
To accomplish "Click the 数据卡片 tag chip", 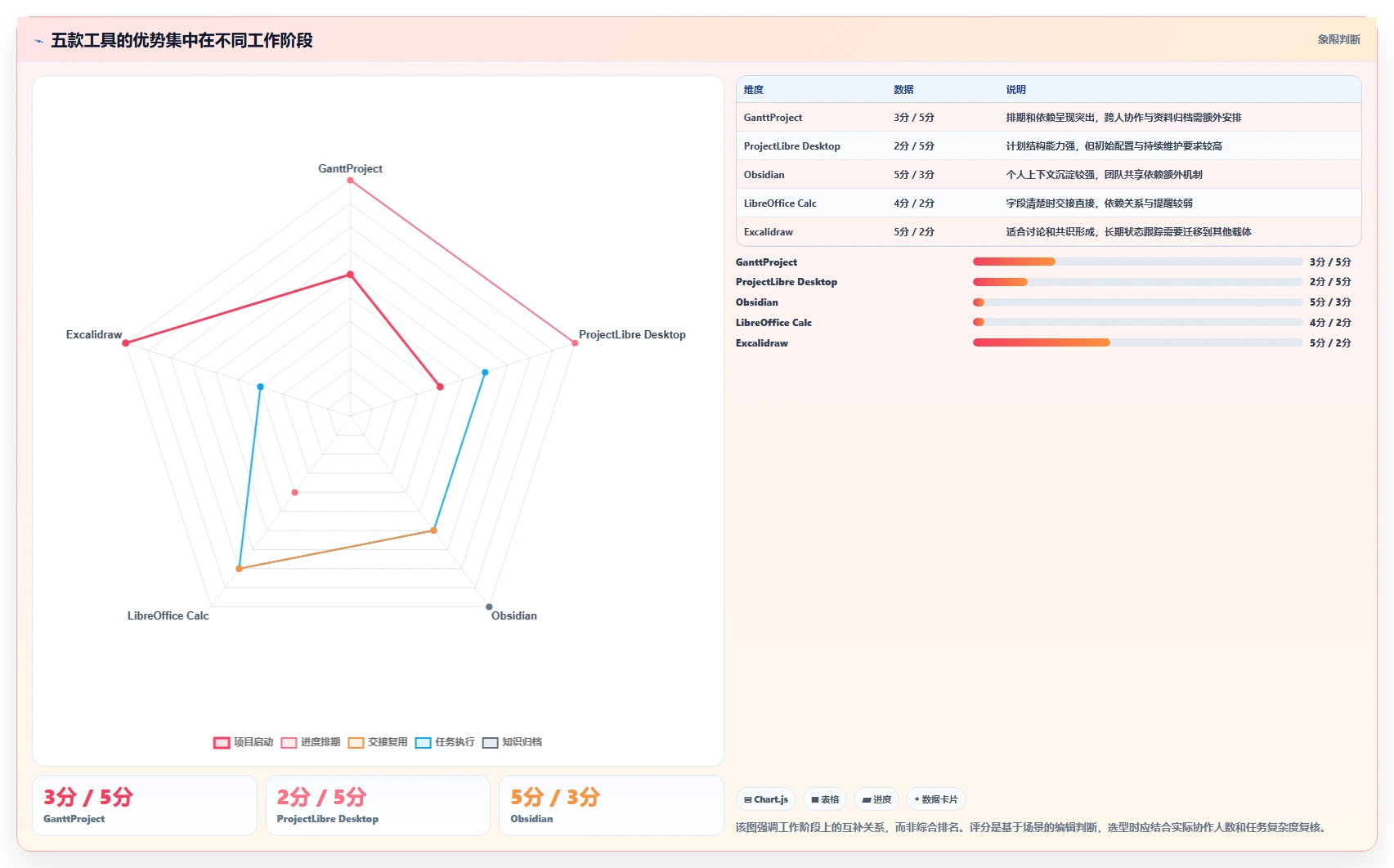I will (936, 799).
